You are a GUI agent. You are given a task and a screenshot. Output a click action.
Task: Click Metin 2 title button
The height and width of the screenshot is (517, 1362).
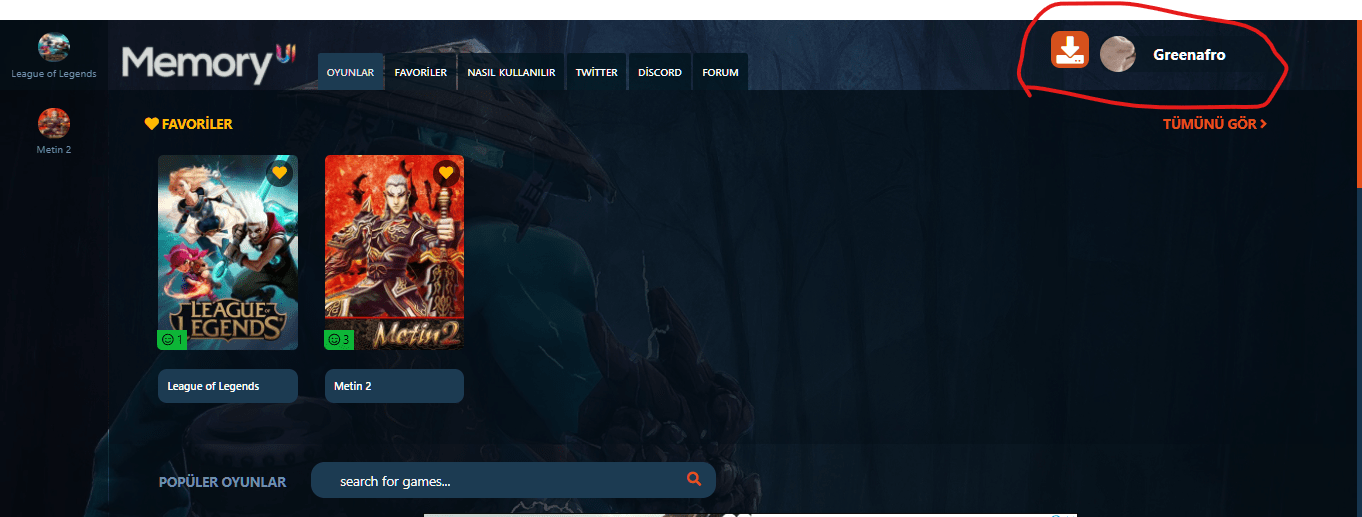(394, 386)
